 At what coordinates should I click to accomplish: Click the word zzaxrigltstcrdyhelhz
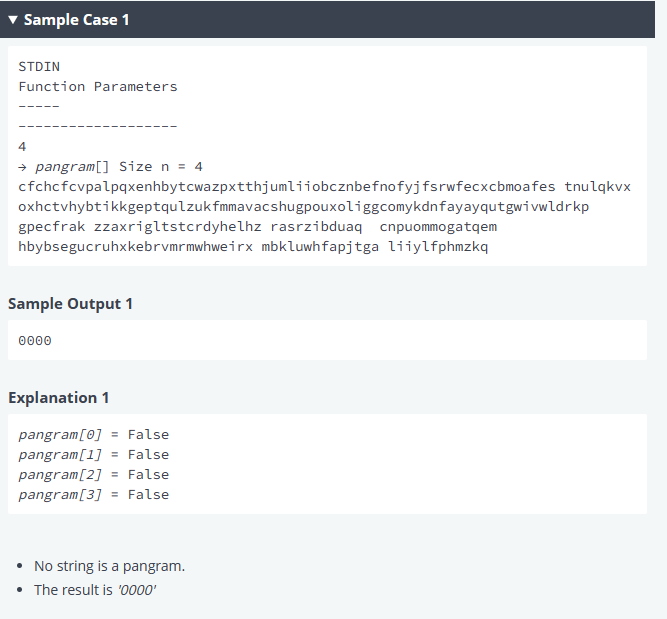[x=178, y=227]
